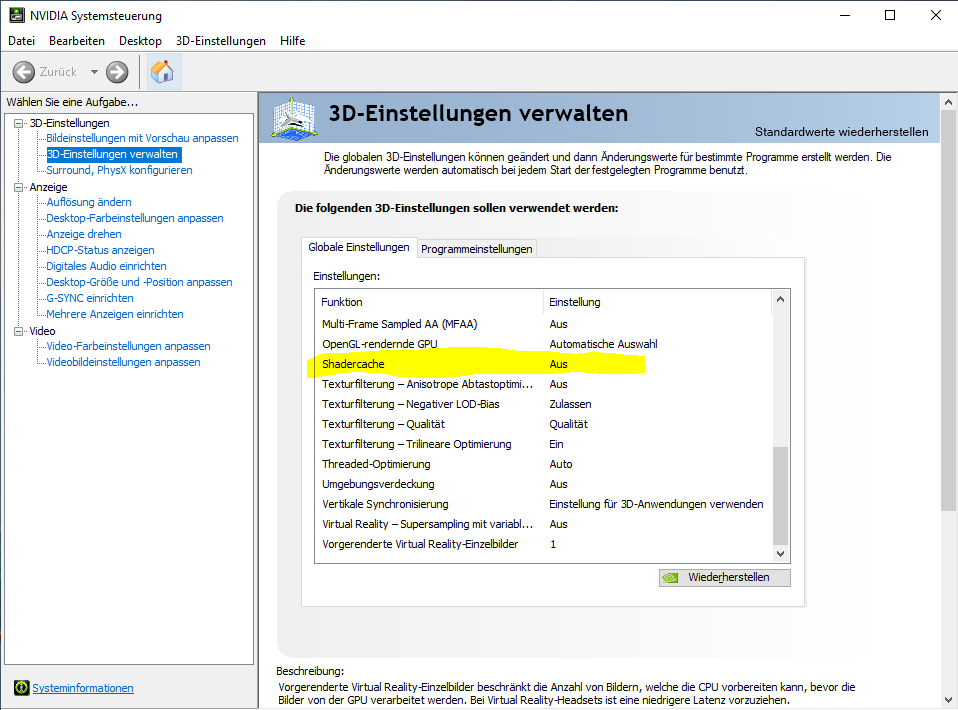Click Shadercache value Aus
The image size is (958, 710).
point(558,364)
